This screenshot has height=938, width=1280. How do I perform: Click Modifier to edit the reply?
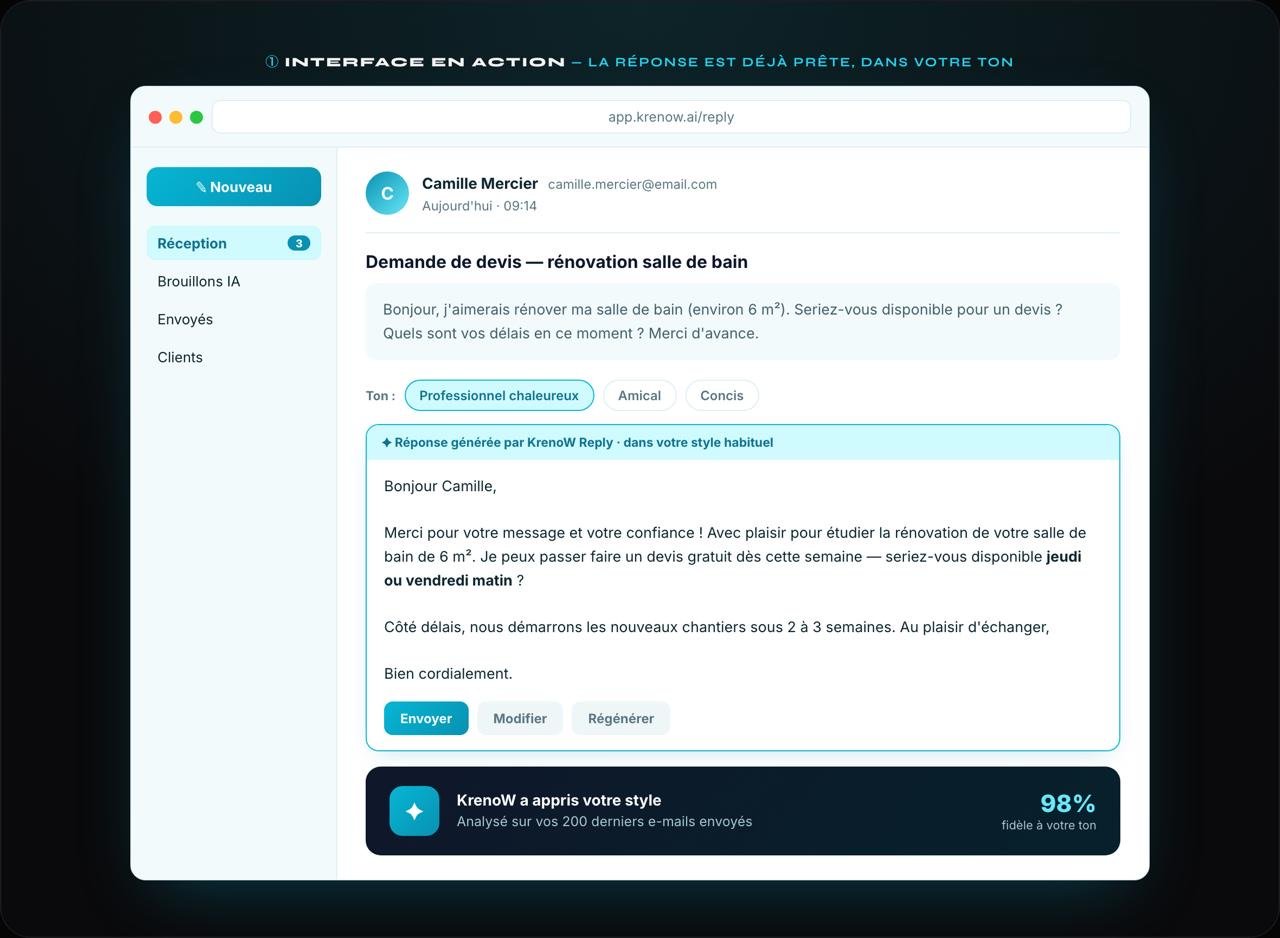[520, 718]
